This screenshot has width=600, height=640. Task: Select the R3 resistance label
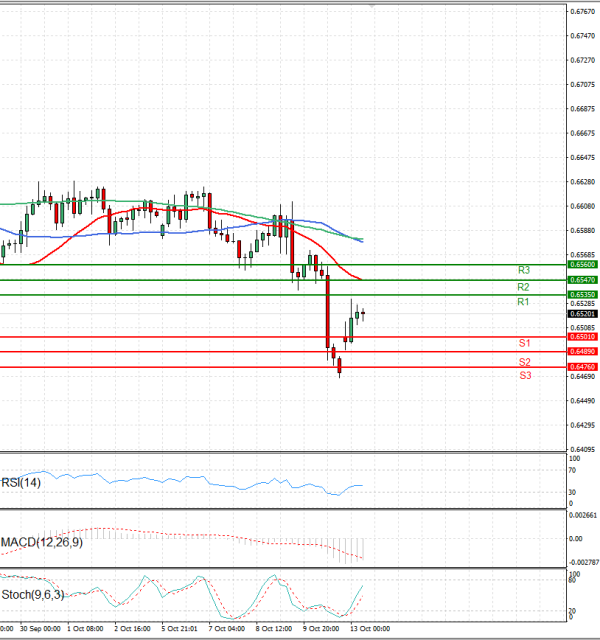click(523, 271)
